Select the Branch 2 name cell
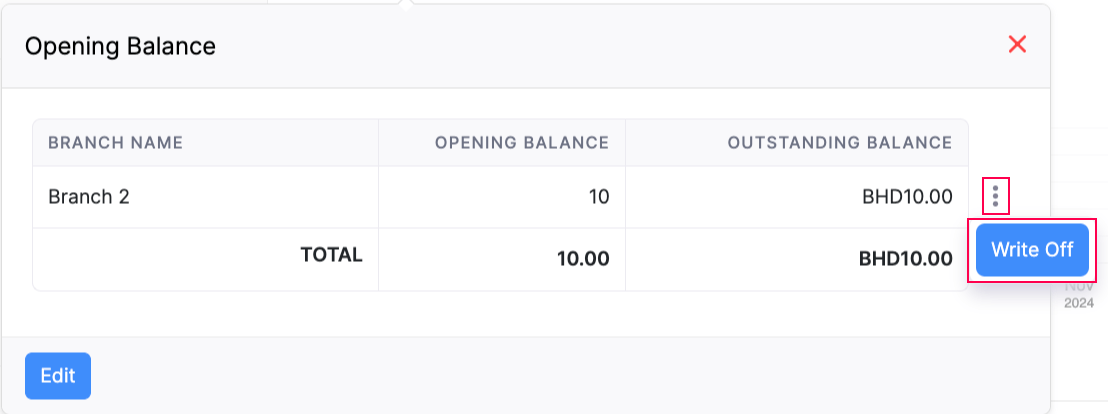Image resolution: width=1108 pixels, height=414 pixels. point(89,197)
